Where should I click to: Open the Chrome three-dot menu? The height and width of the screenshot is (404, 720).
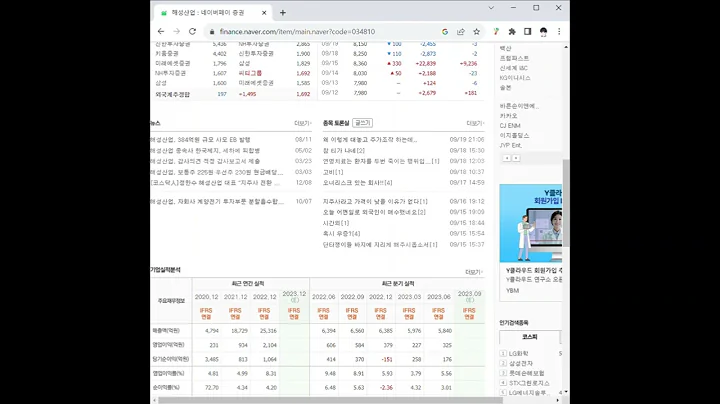(x=559, y=32)
